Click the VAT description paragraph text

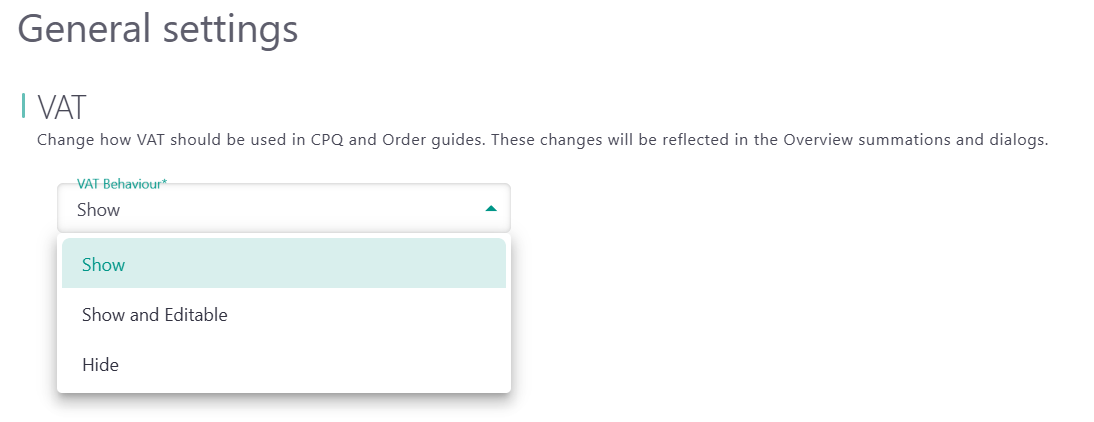pos(542,140)
